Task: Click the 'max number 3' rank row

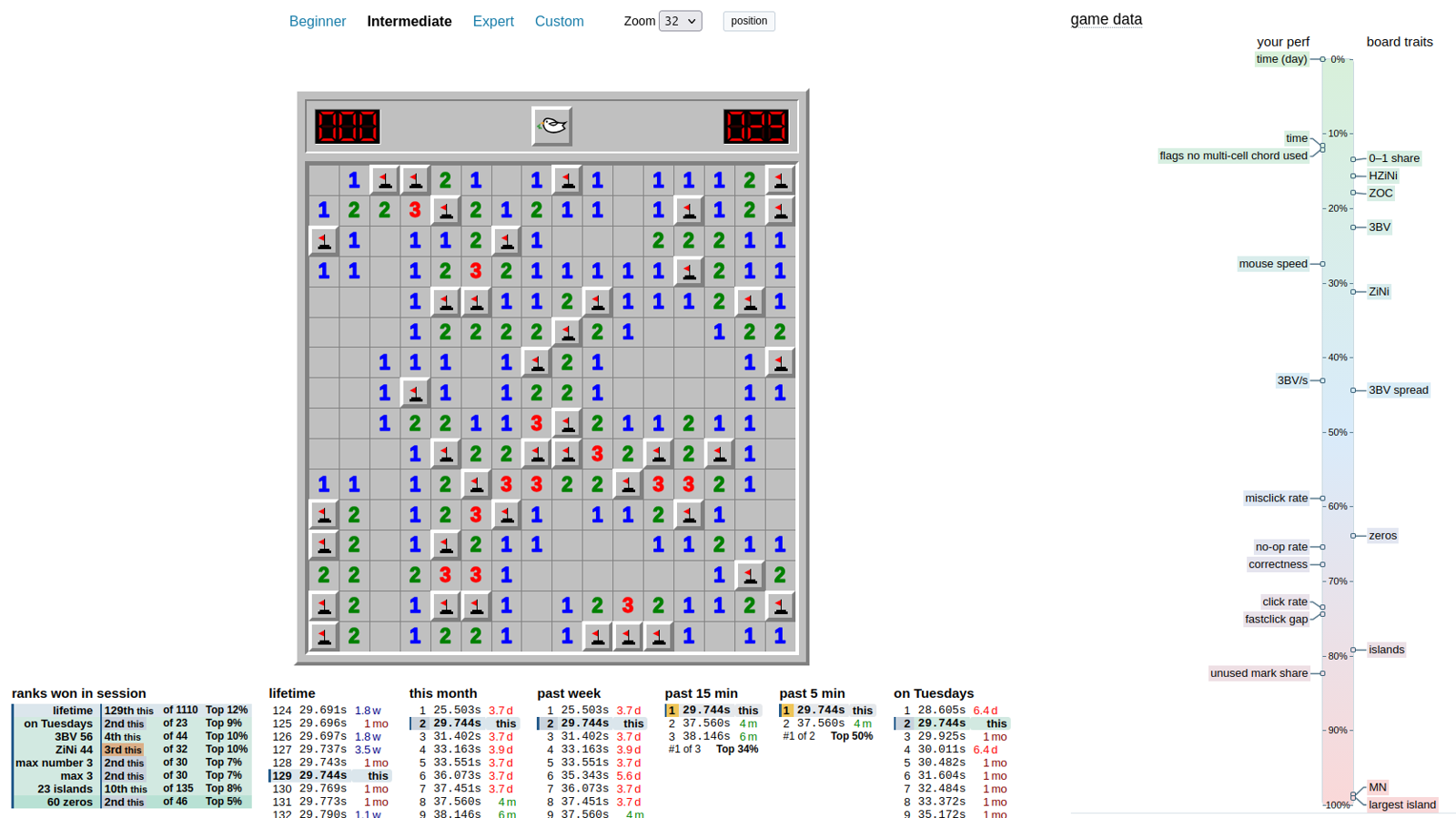Action: click(x=131, y=762)
